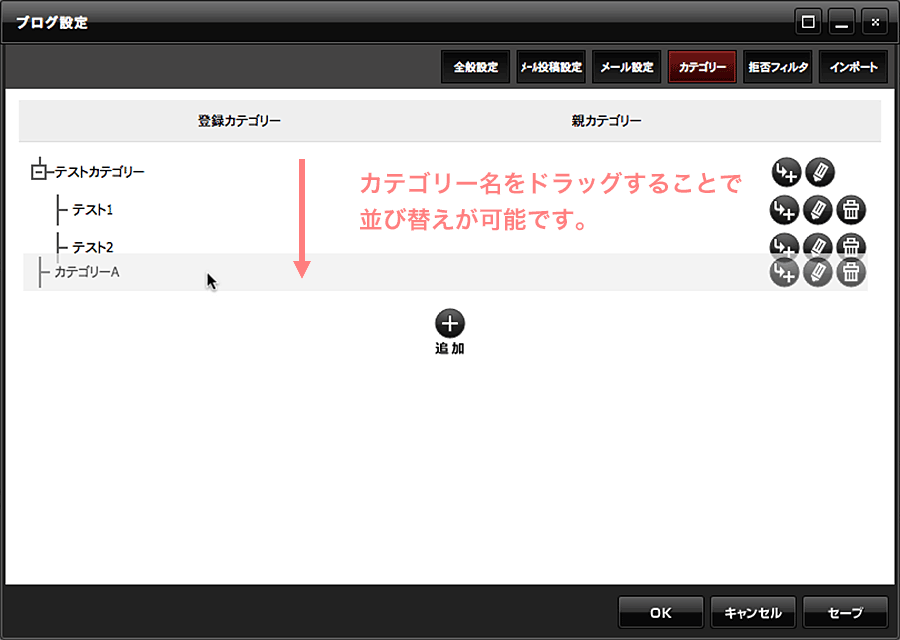Delete カテゴリーA with trash icon
This screenshot has width=900, height=640.
coord(851,272)
